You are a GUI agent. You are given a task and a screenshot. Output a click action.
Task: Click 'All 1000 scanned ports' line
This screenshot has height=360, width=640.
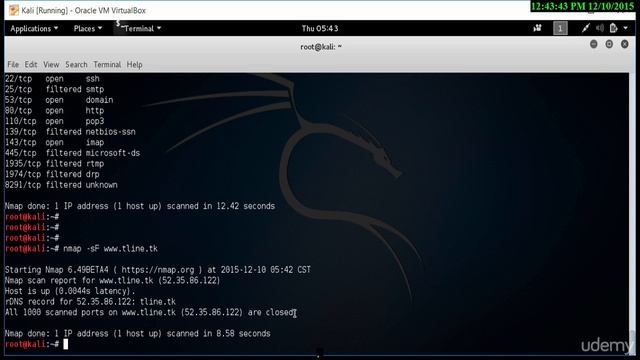149,312
